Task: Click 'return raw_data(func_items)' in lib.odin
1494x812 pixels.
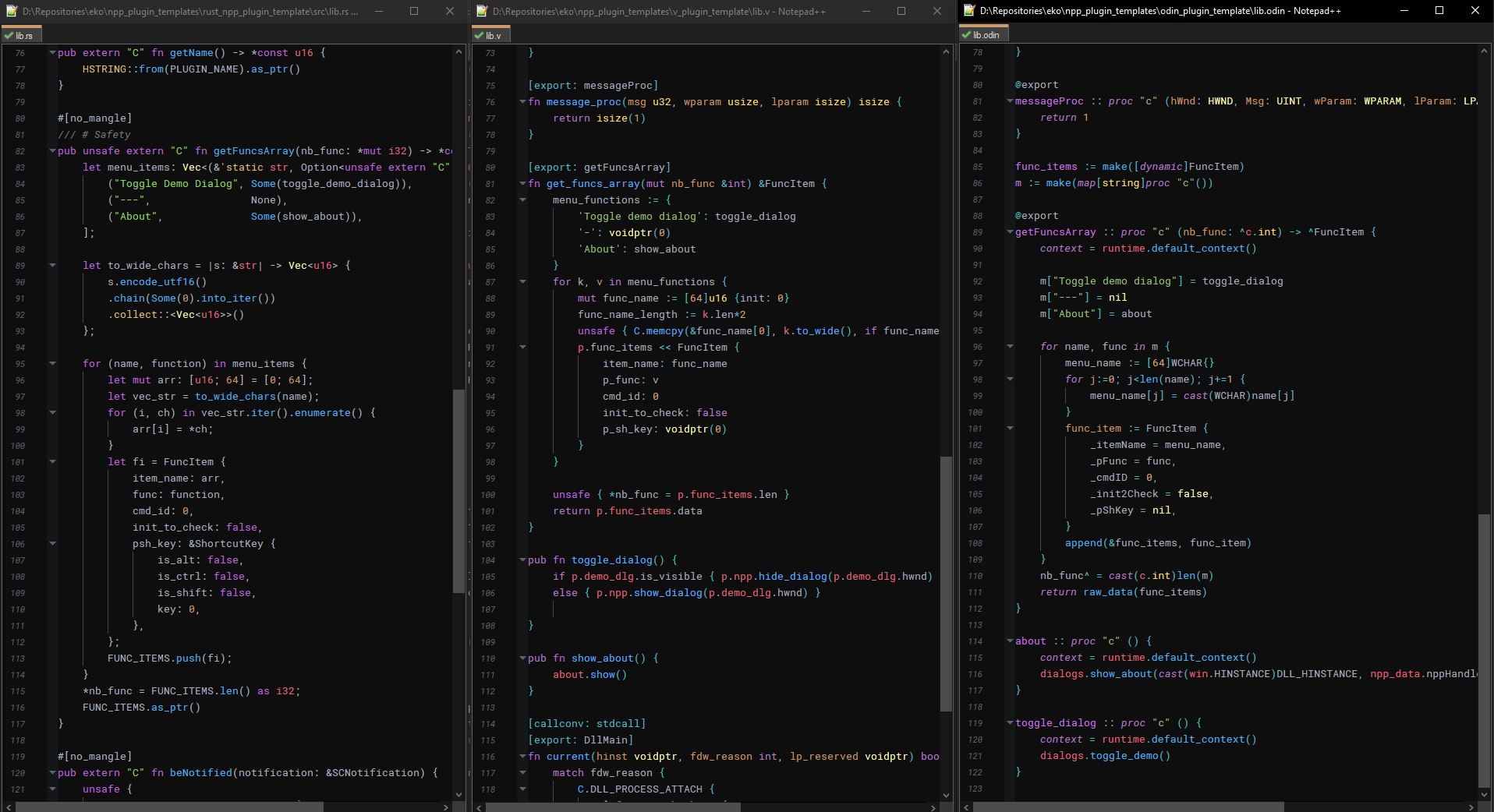Action: point(1124,592)
